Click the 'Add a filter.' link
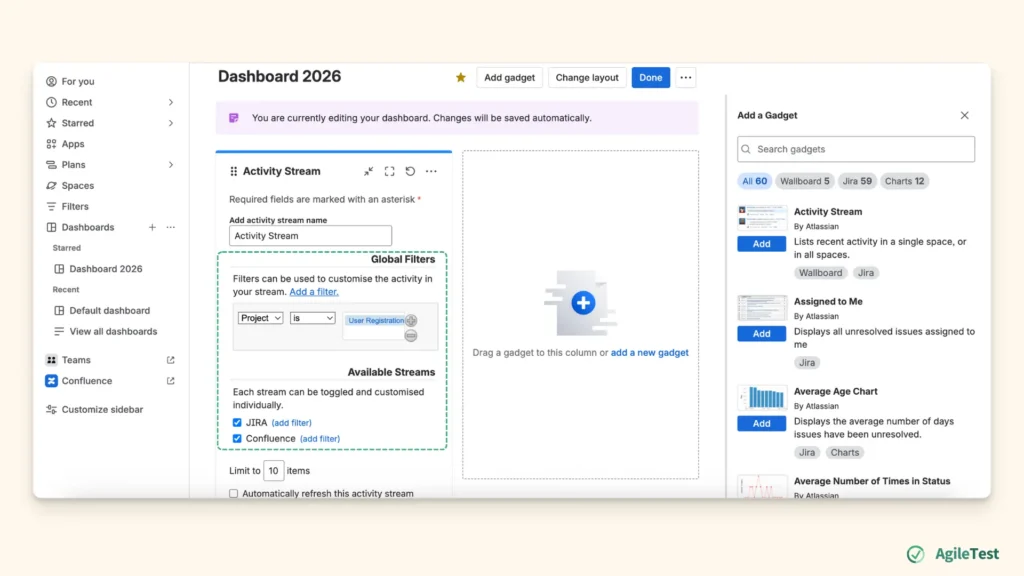Screen dimensions: 1024x576 tap(314, 292)
